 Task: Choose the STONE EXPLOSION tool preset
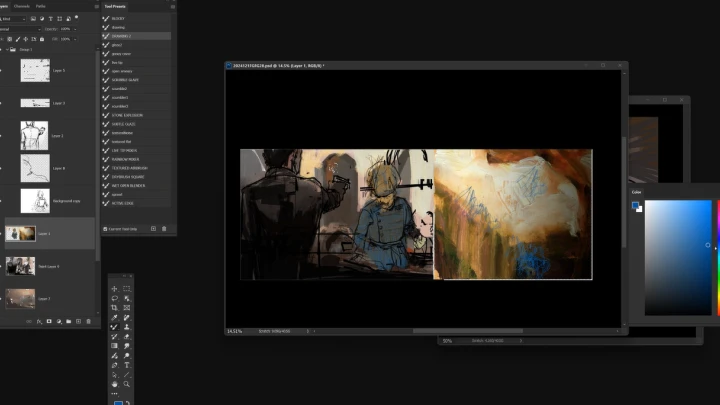tap(136, 115)
